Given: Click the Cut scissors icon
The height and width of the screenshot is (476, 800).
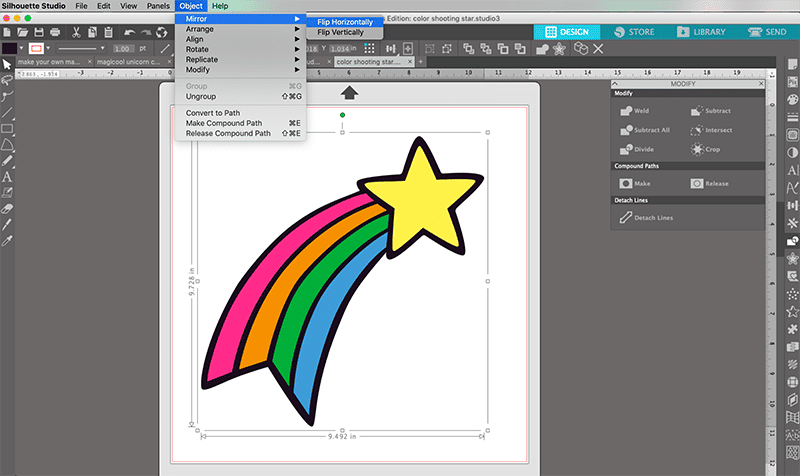Looking at the screenshot, I should (76, 33).
